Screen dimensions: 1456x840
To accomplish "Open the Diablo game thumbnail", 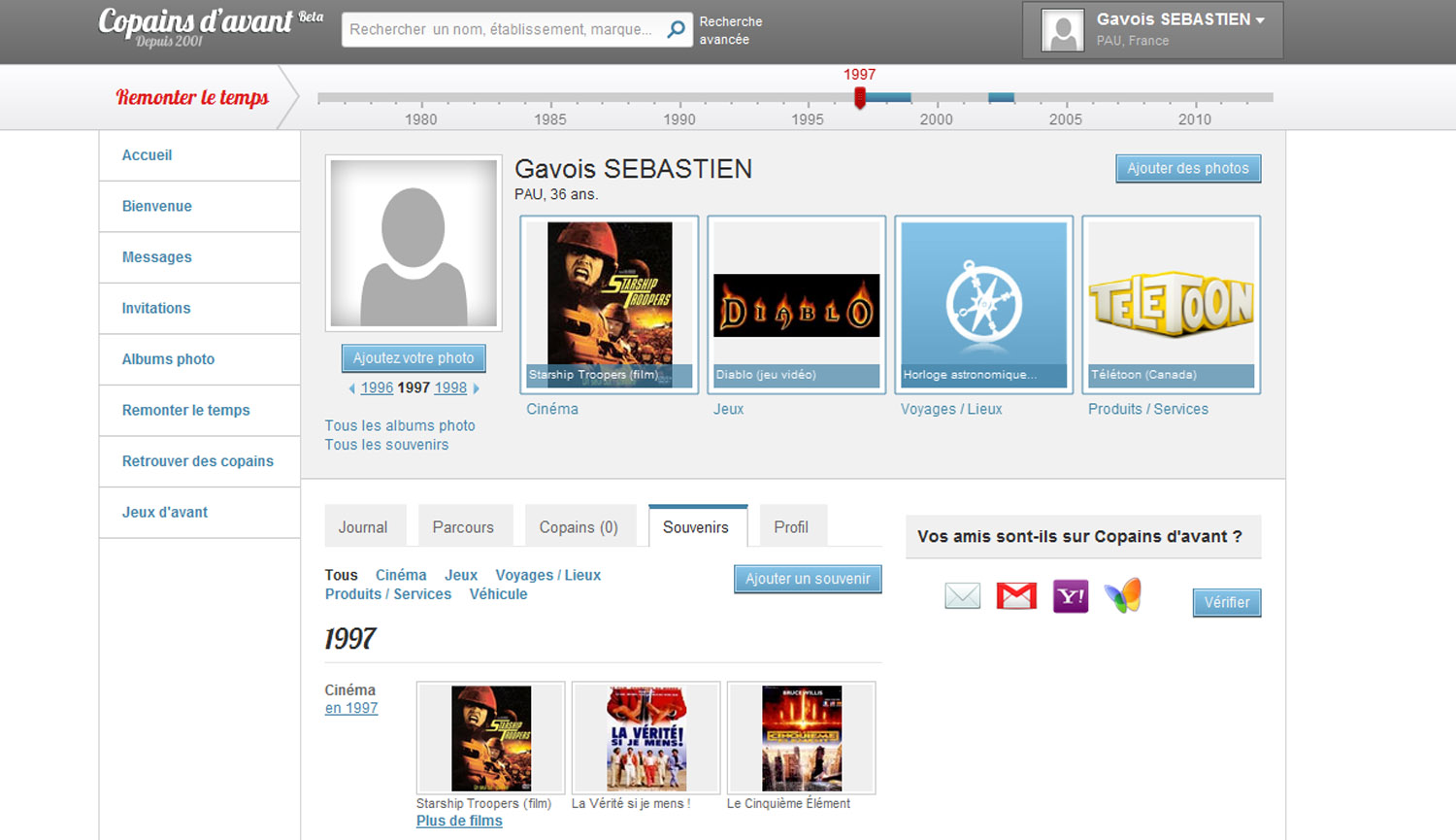I will [x=796, y=305].
